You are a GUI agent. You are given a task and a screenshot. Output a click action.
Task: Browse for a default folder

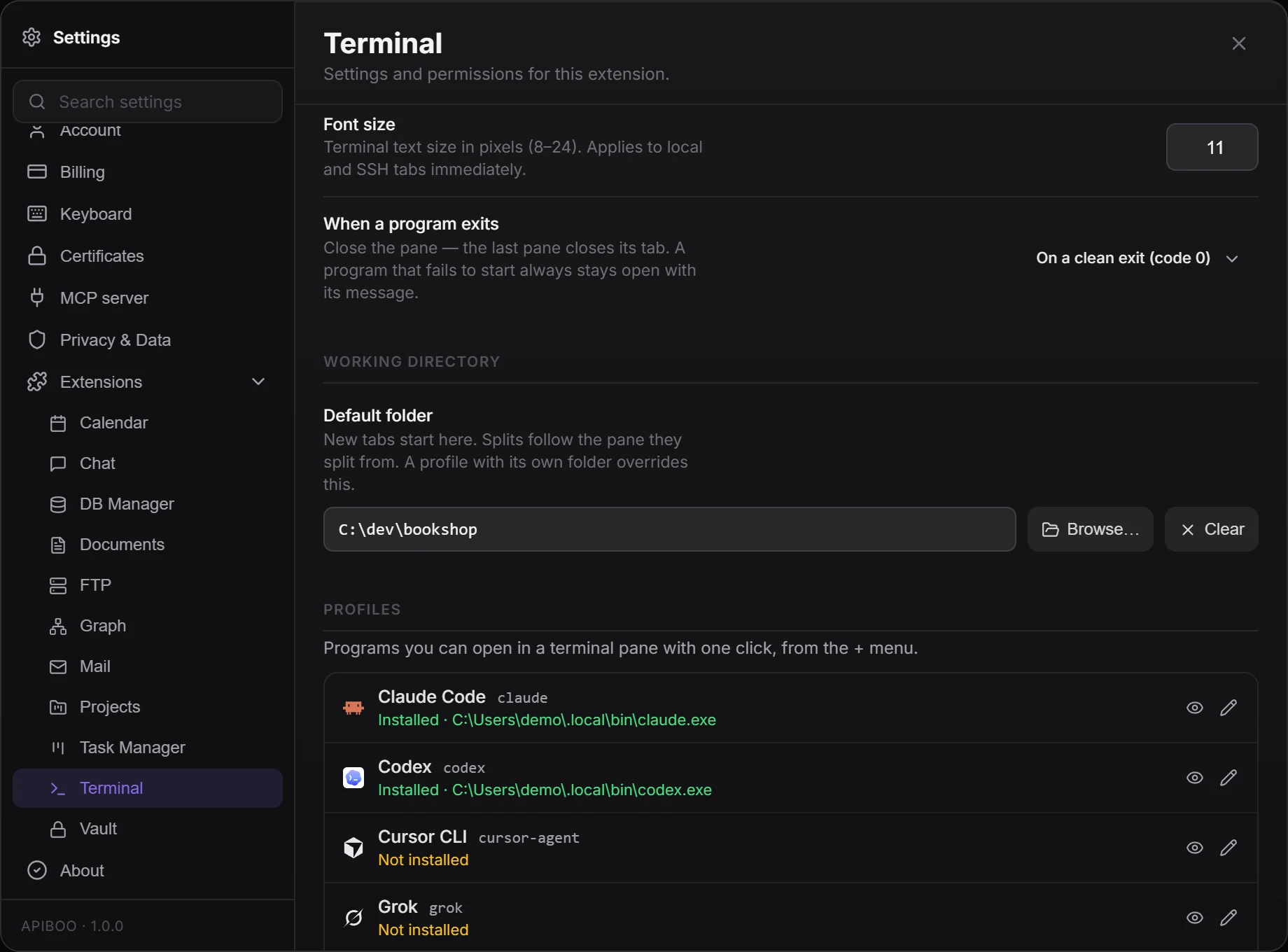pyautogui.click(x=1091, y=529)
